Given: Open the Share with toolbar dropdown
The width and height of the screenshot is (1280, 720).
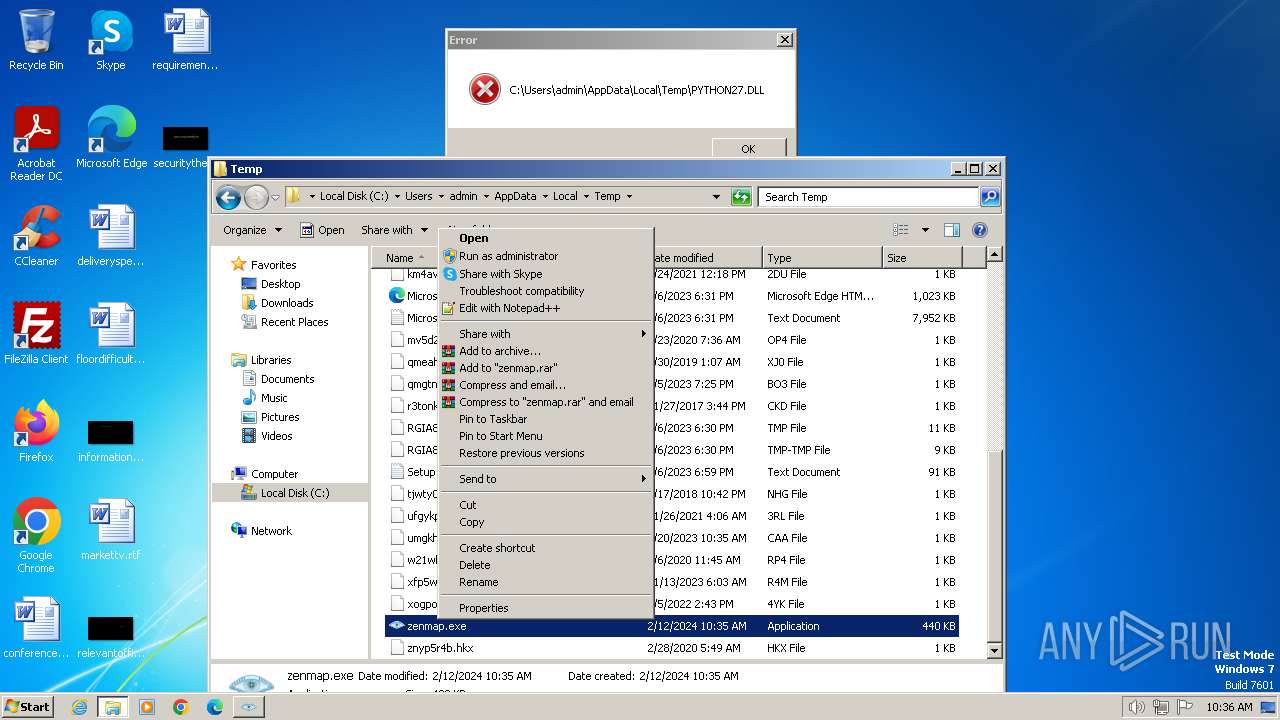Looking at the screenshot, I should click(395, 230).
